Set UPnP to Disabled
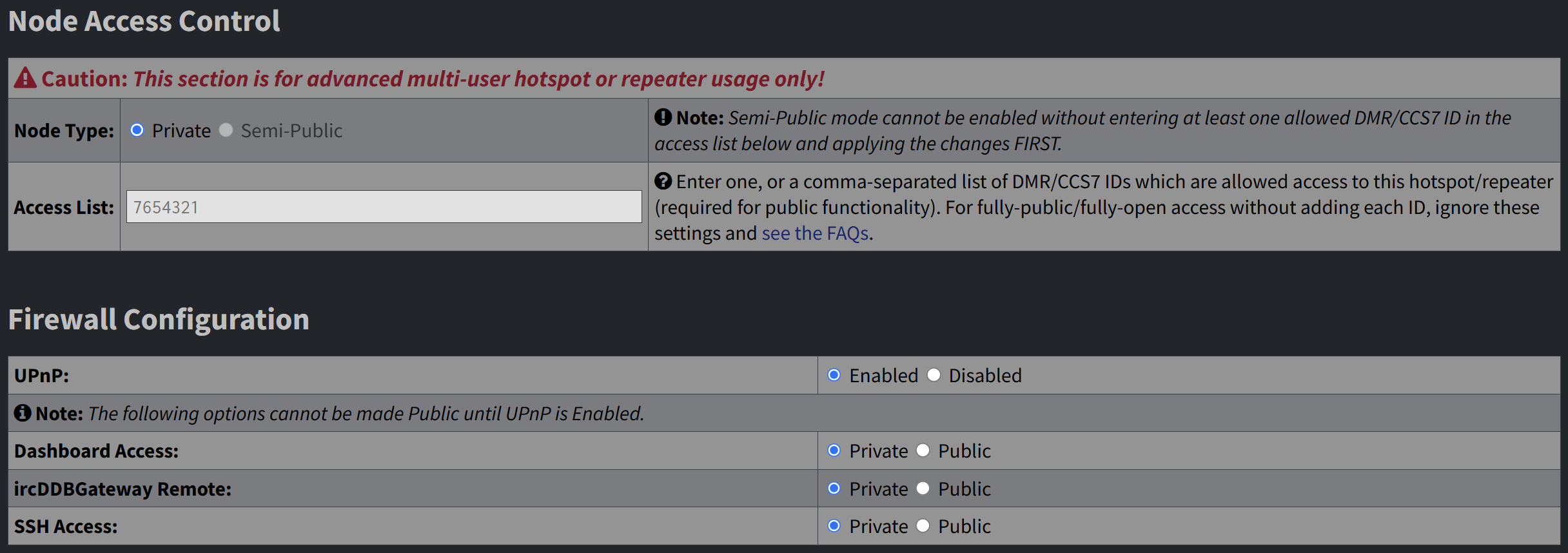This screenshot has height=553, width=1568. (x=934, y=375)
